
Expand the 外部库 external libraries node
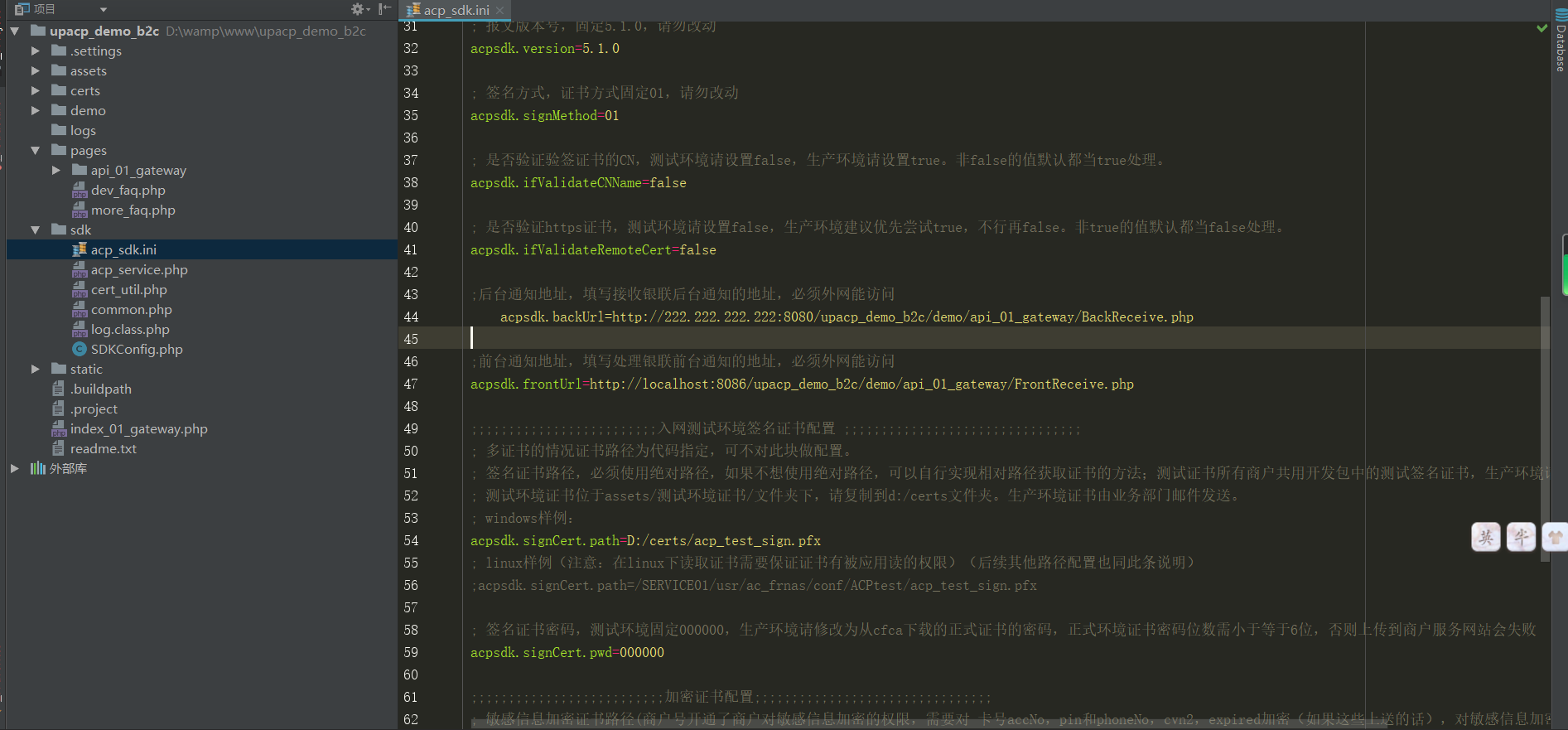pyautogui.click(x=14, y=469)
